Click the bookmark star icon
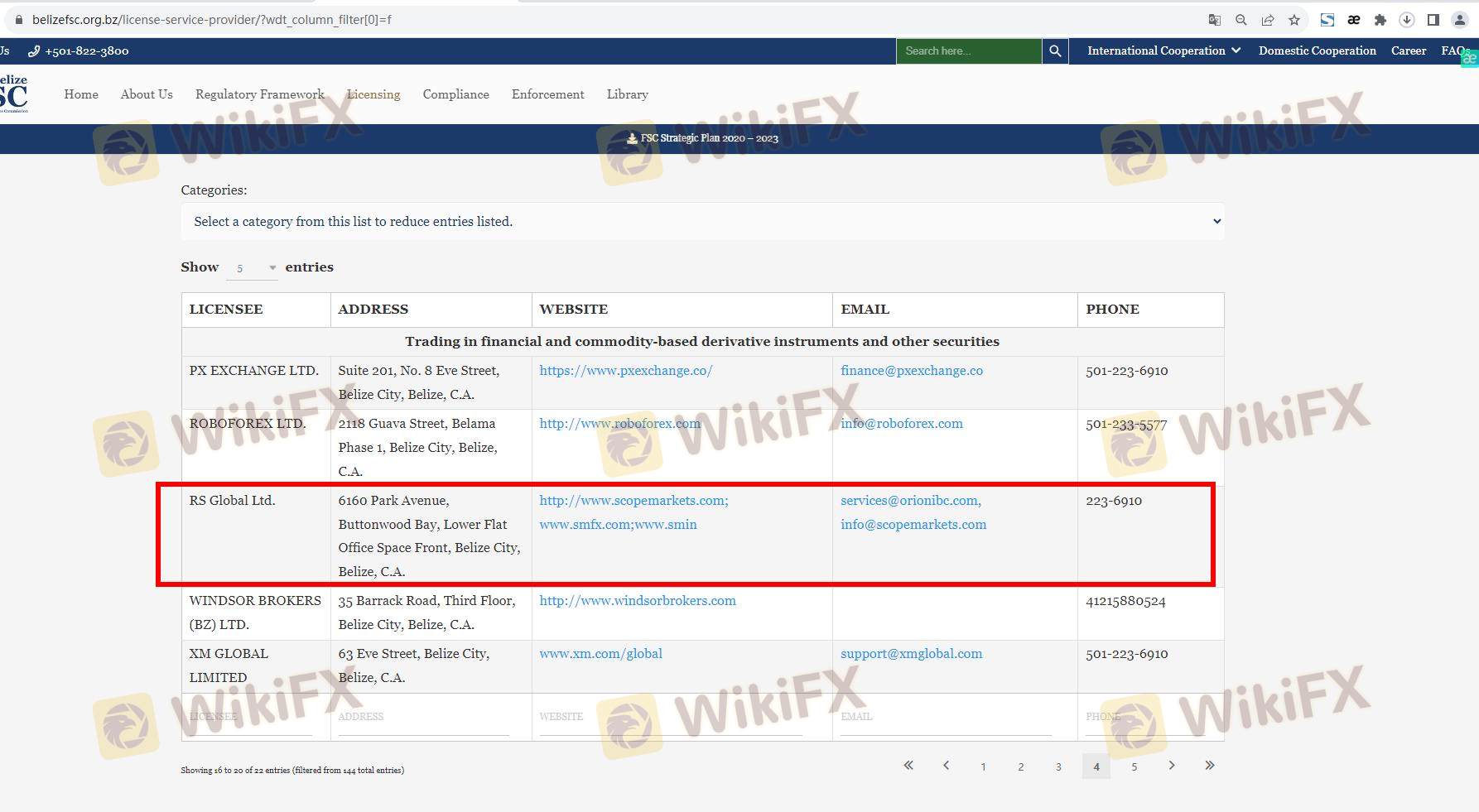The height and width of the screenshot is (812, 1479). click(1294, 20)
